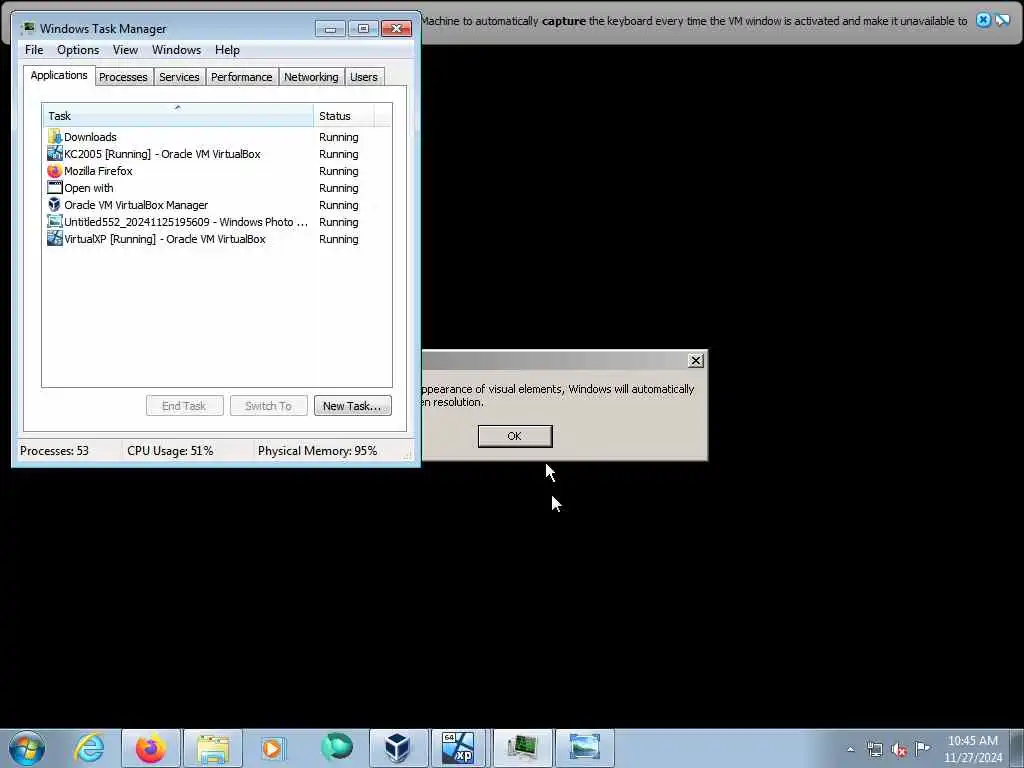
Task: Click the Firefox icon in task list
Action: (x=55, y=171)
